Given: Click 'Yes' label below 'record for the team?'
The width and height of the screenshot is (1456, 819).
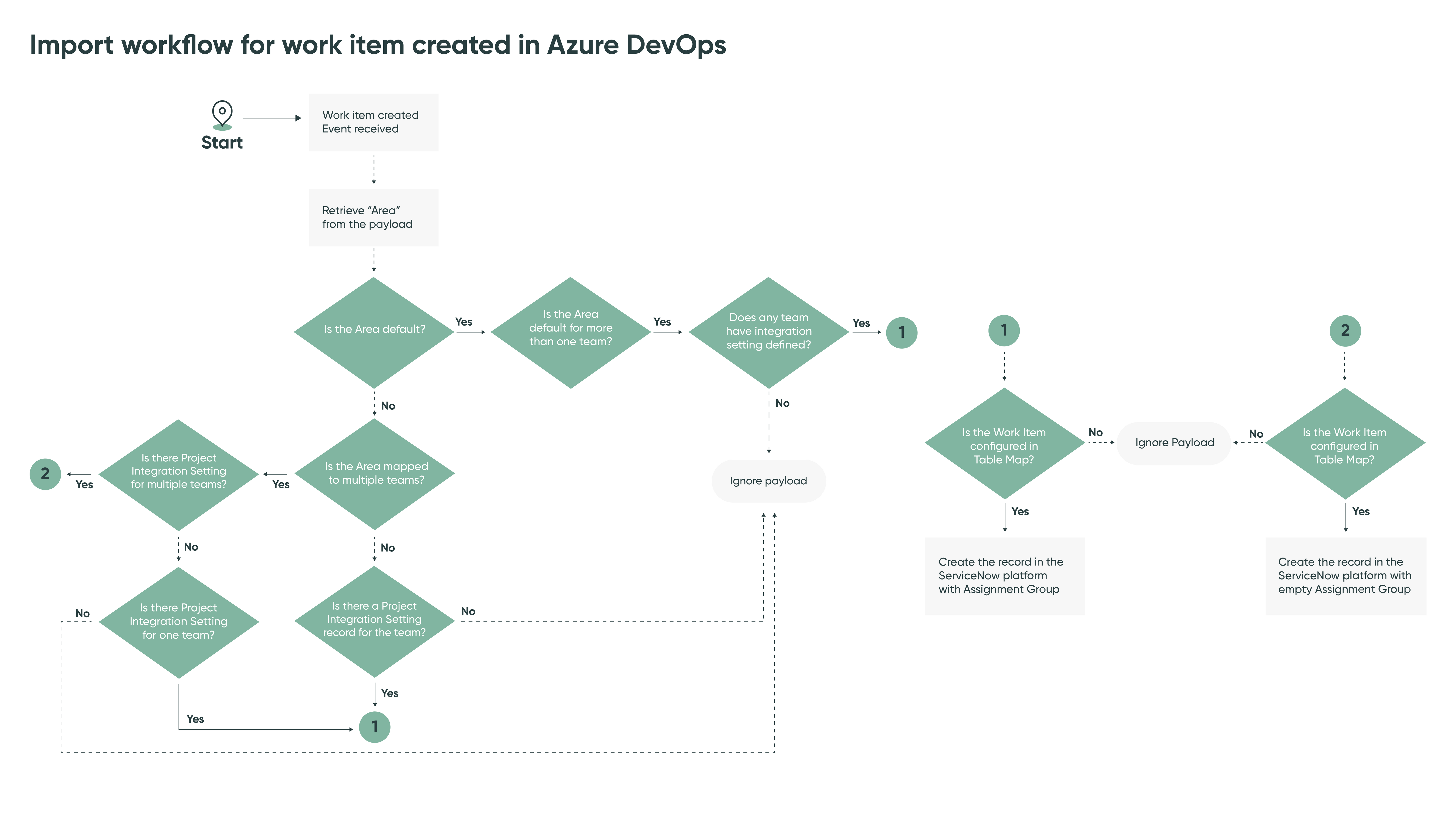Looking at the screenshot, I should point(389,693).
